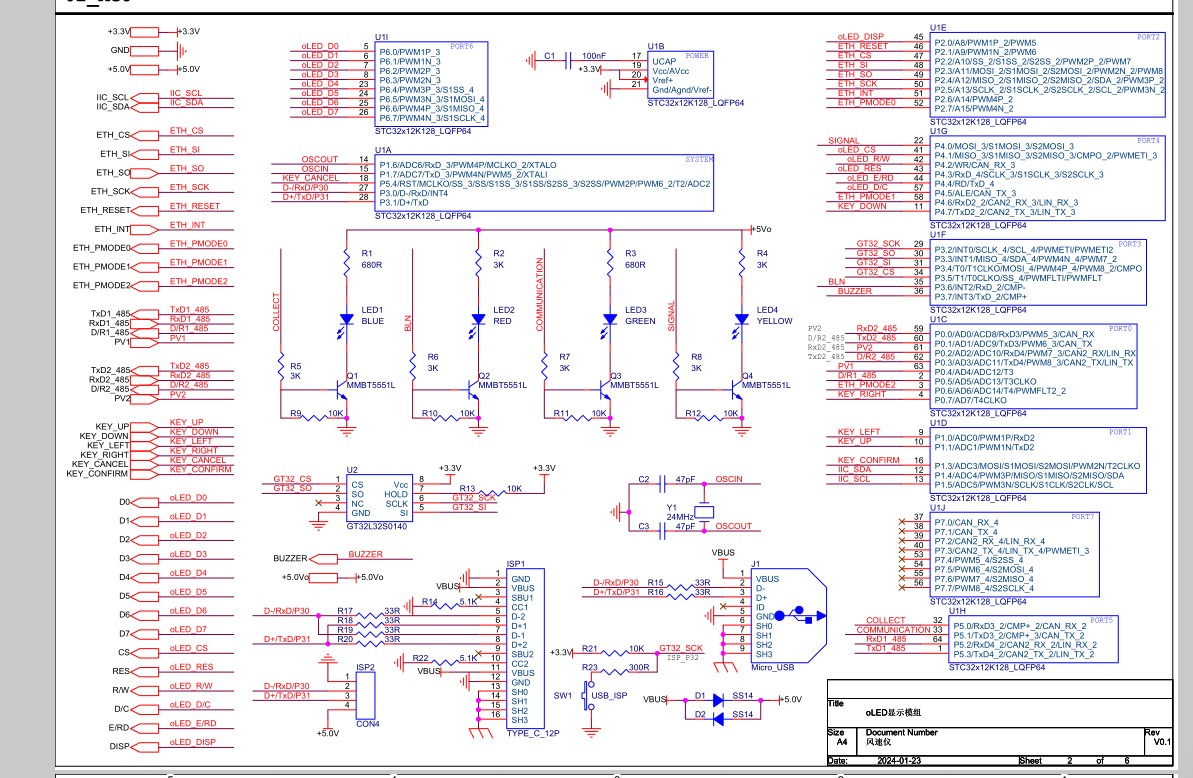Click the ISP2 CON4 connector body
Screen dimensions: 1193x778
click(x=366, y=695)
